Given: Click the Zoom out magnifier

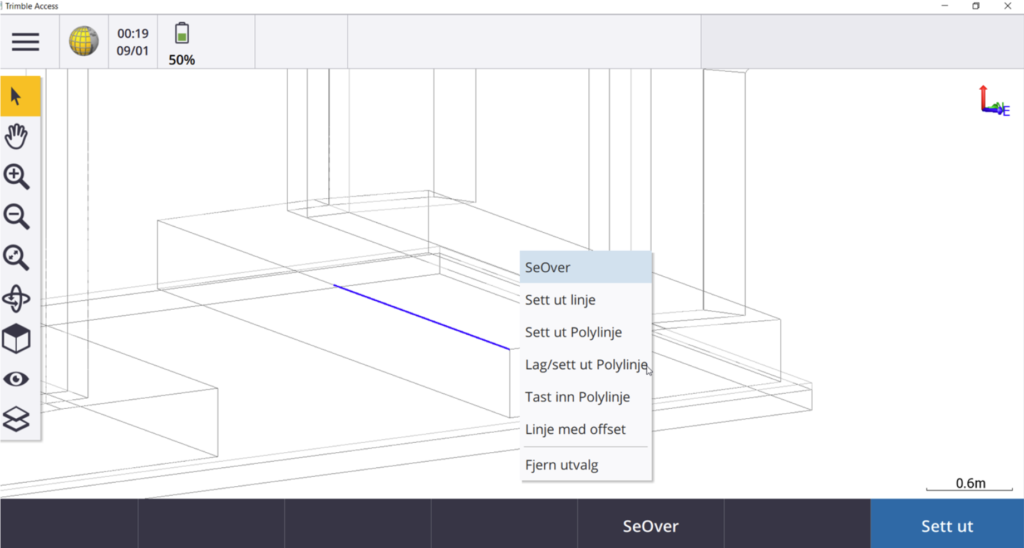Looking at the screenshot, I should pos(17,217).
